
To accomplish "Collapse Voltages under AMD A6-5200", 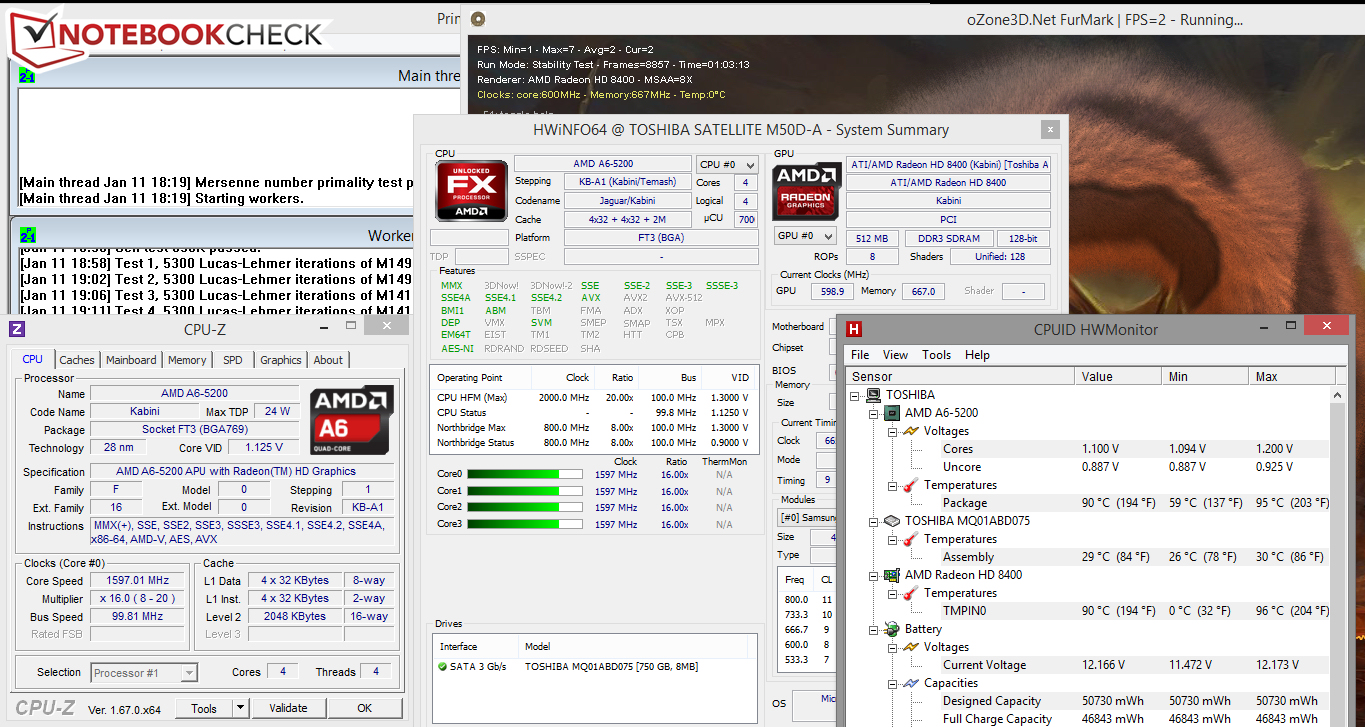I will [x=893, y=431].
